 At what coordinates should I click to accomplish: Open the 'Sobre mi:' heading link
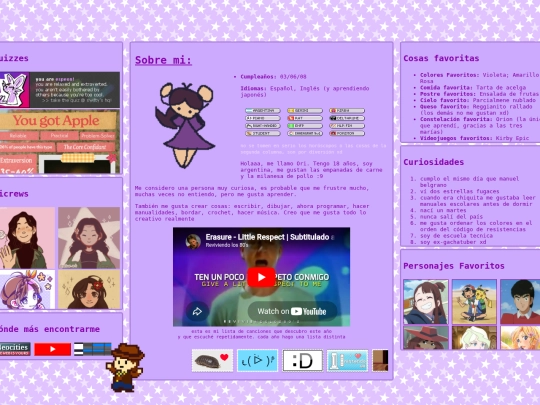click(163, 60)
